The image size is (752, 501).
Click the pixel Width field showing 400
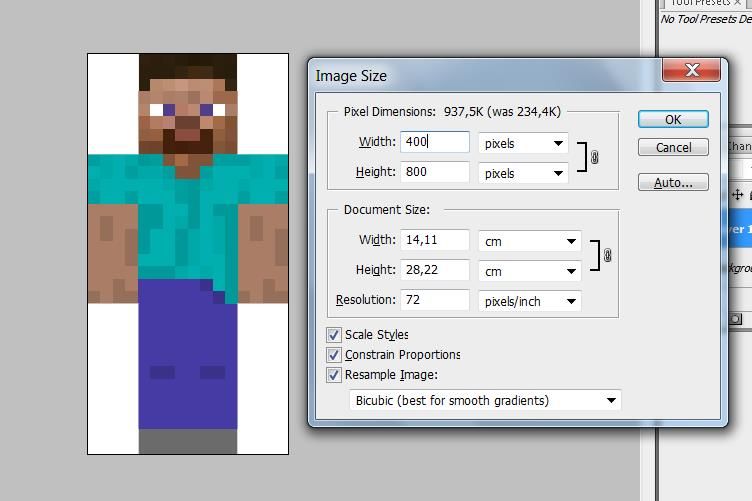tap(435, 142)
